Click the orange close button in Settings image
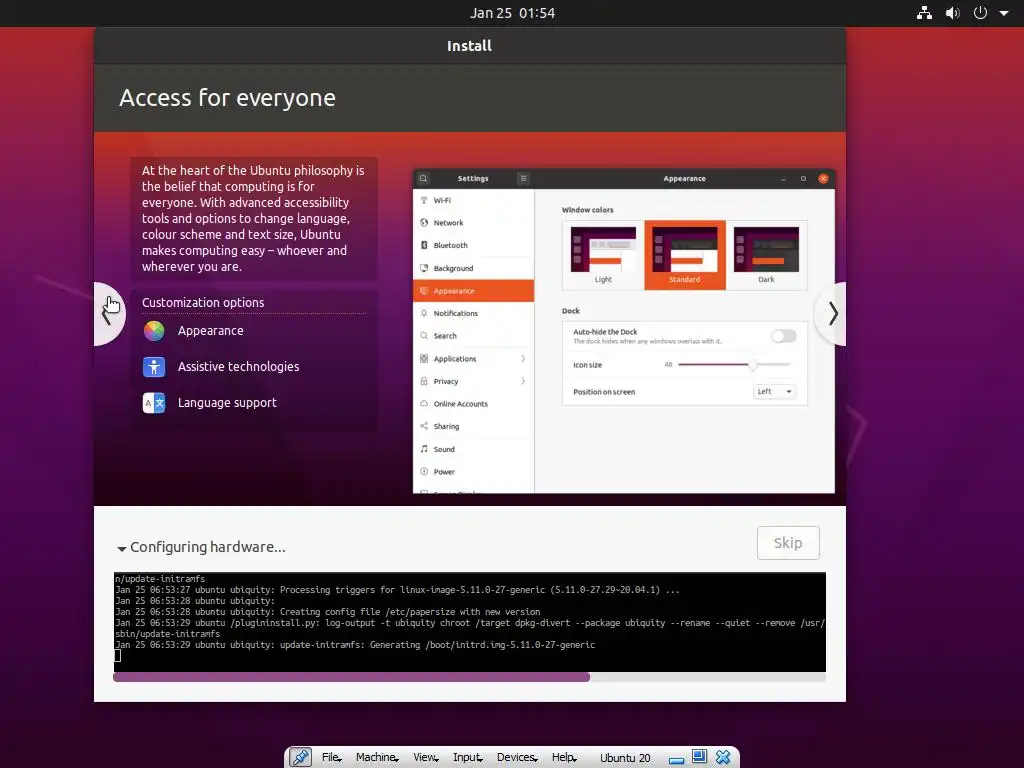The height and width of the screenshot is (768, 1024). [x=824, y=178]
